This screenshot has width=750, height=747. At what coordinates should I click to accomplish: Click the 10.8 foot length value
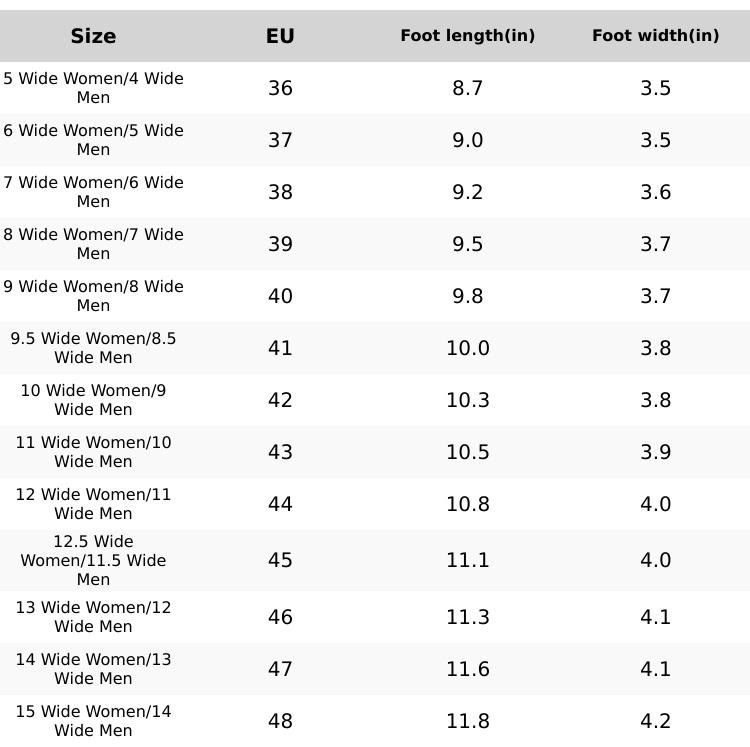[x=467, y=504]
